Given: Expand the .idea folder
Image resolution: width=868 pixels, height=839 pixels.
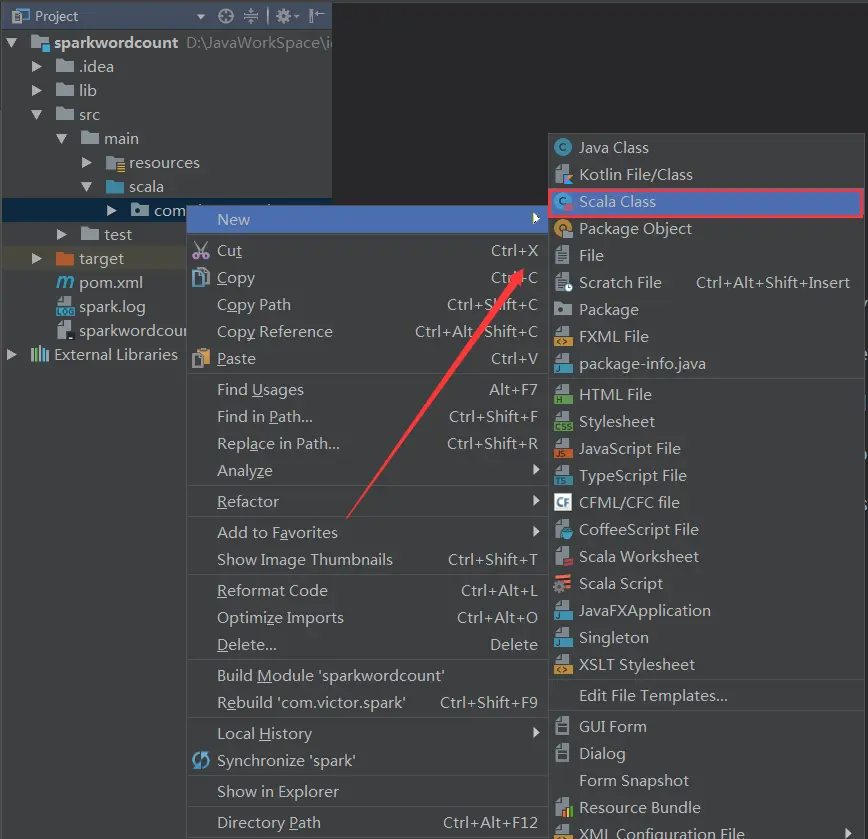Looking at the screenshot, I should 37,66.
